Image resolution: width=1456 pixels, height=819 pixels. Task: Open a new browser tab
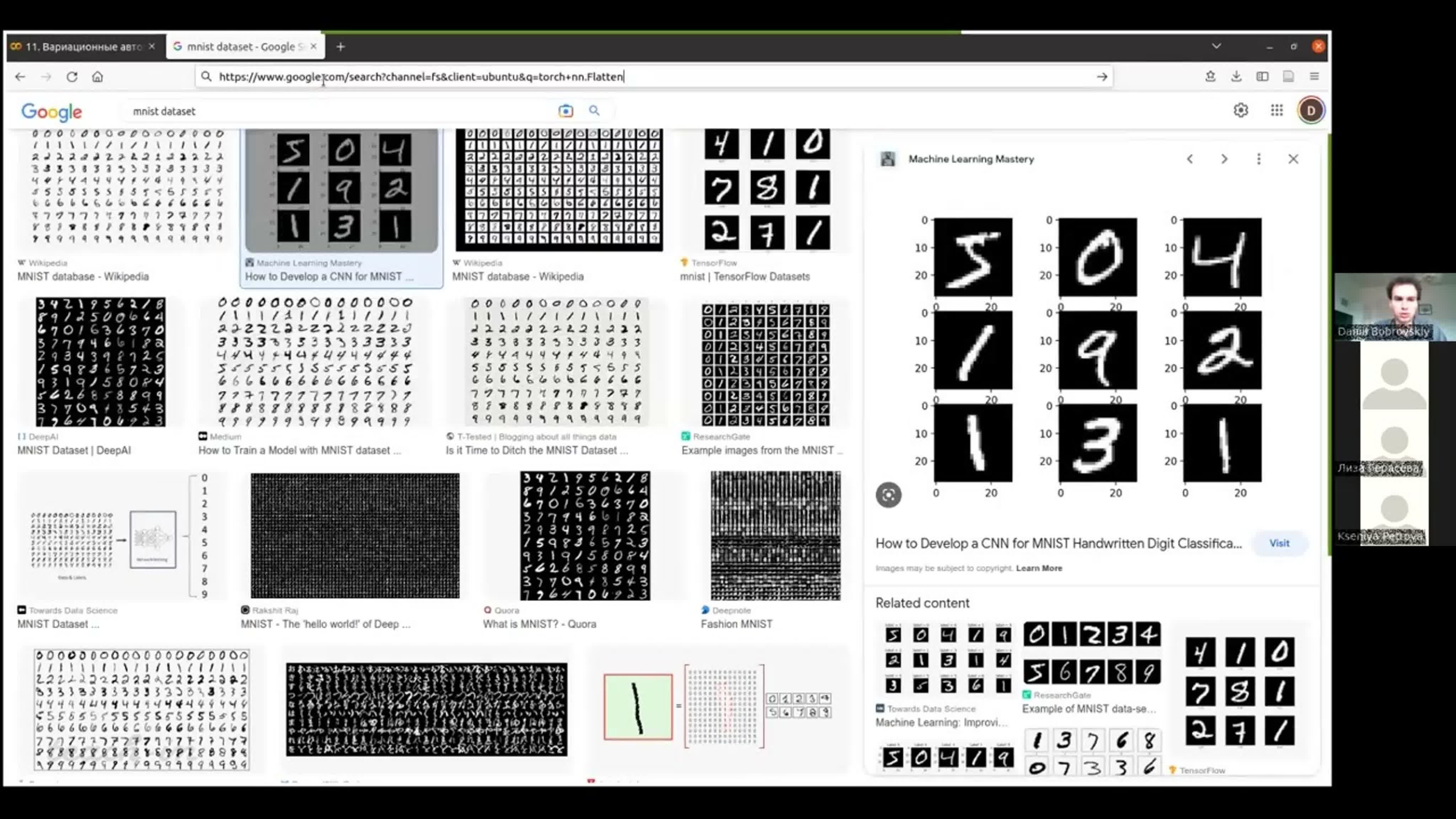(340, 47)
